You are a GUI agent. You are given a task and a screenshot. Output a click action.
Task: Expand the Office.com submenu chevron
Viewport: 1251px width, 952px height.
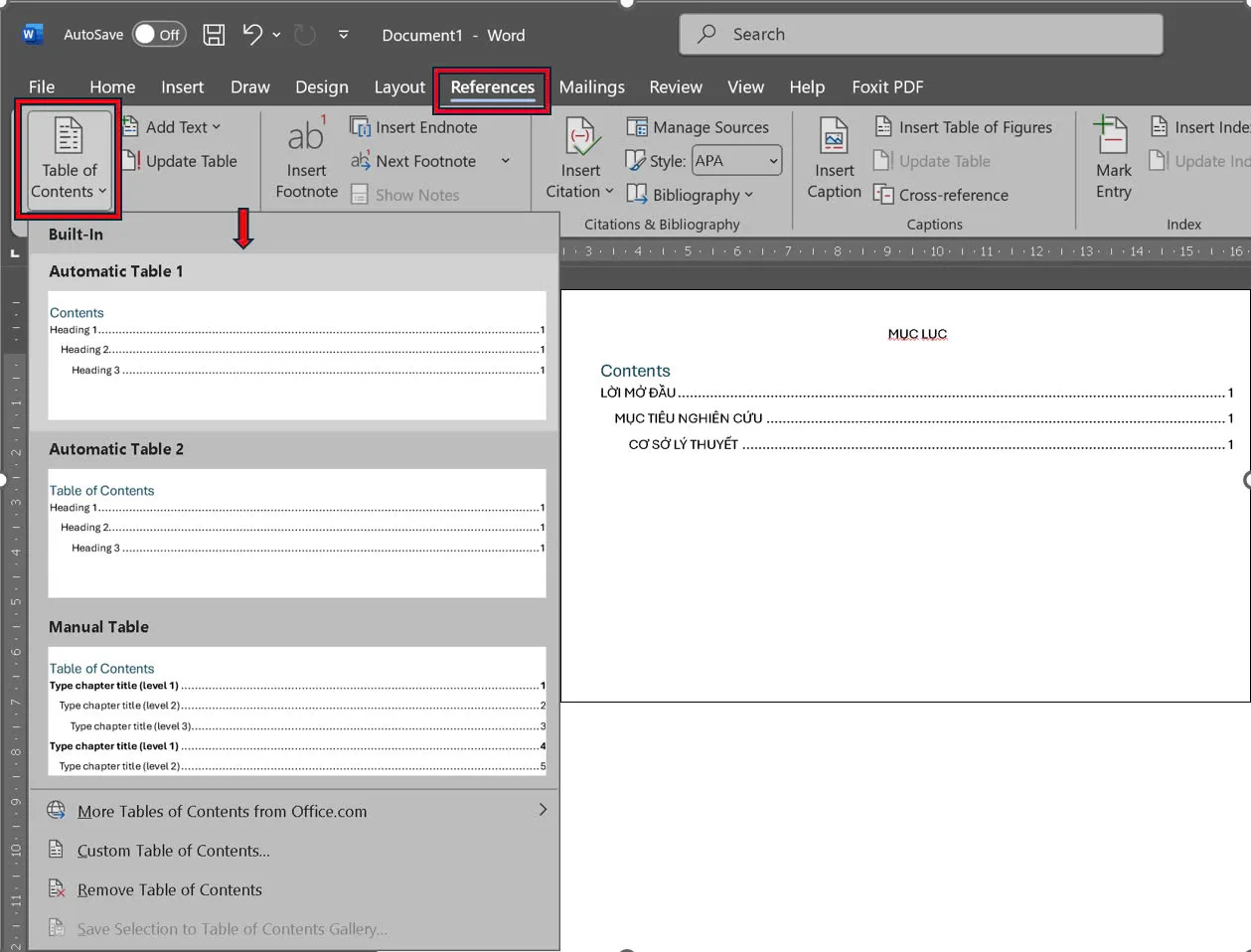pyautogui.click(x=543, y=810)
